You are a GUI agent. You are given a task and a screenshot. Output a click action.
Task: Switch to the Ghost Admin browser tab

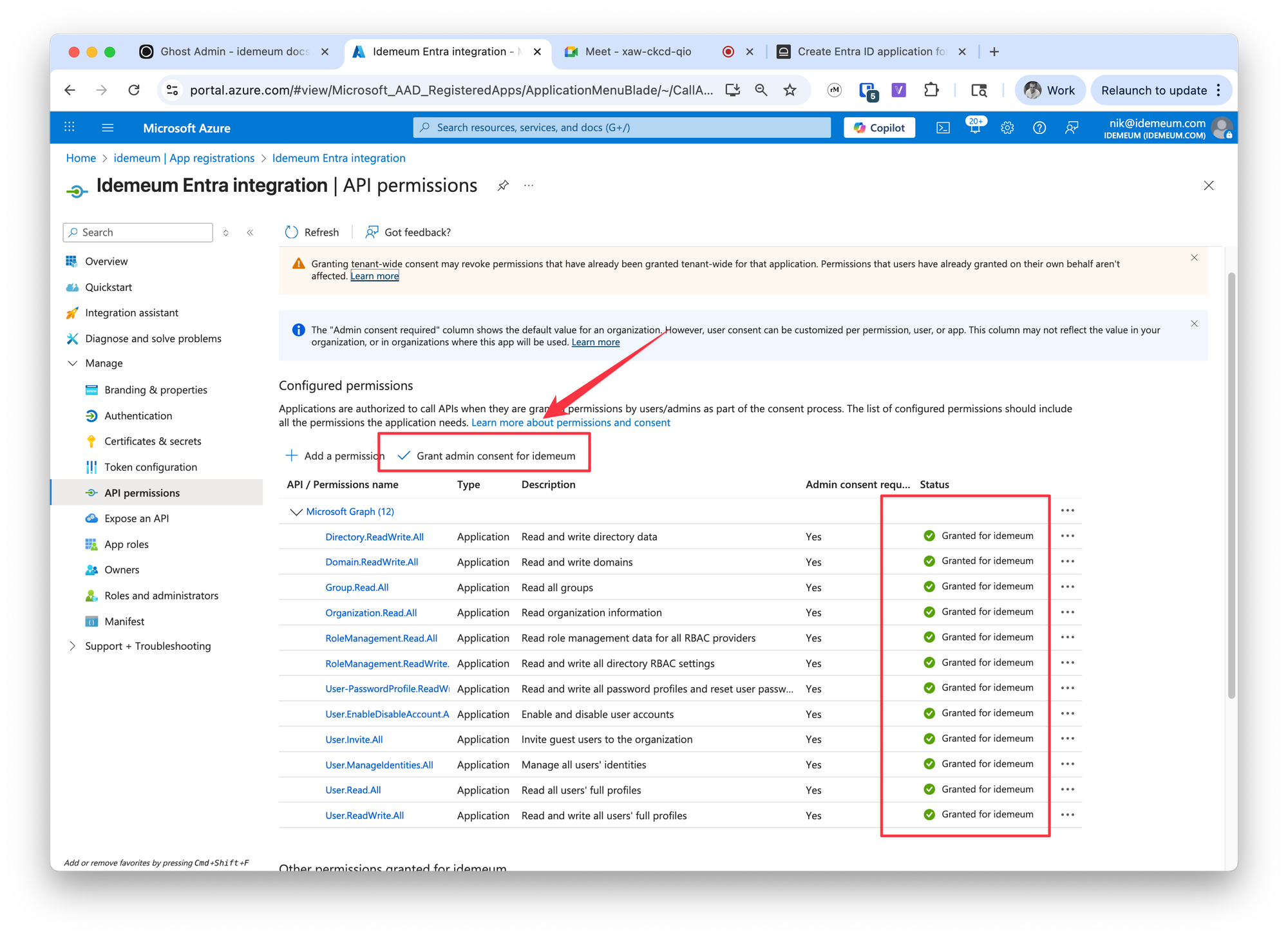pyautogui.click(x=234, y=52)
